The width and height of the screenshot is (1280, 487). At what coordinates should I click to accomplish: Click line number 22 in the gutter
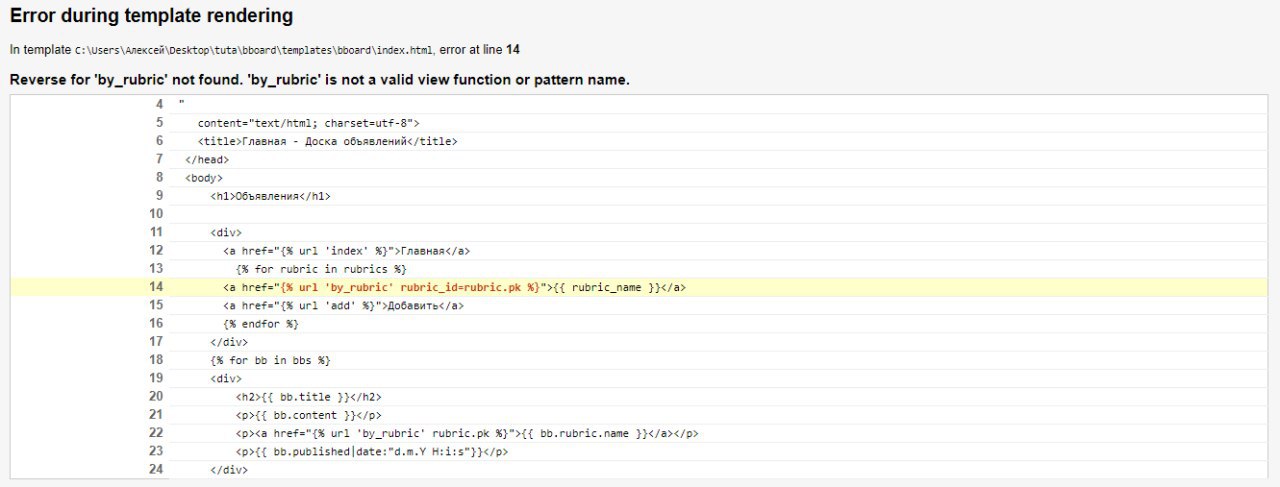156,433
